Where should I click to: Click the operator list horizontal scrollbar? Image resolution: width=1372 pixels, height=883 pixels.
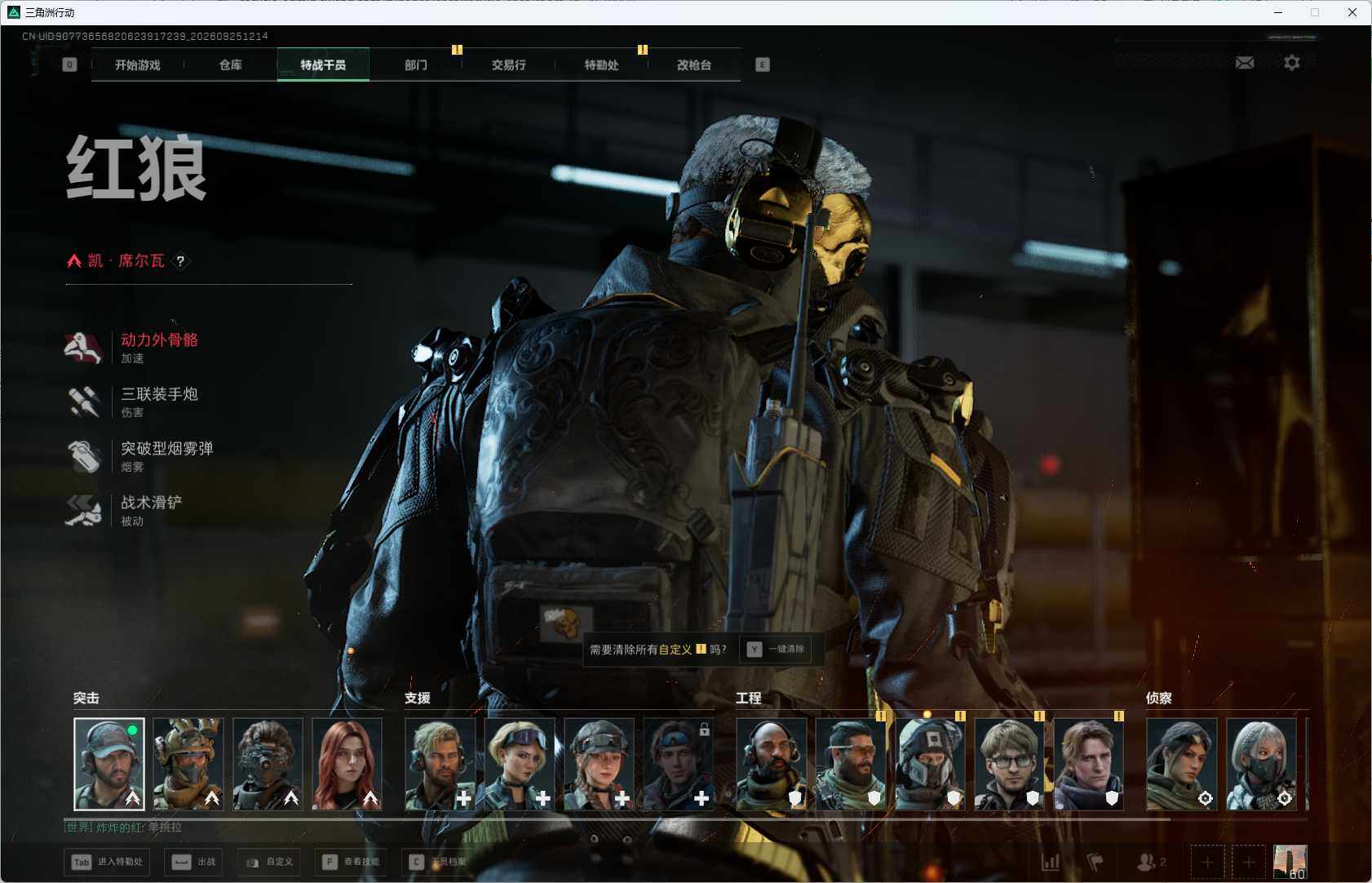point(617,819)
